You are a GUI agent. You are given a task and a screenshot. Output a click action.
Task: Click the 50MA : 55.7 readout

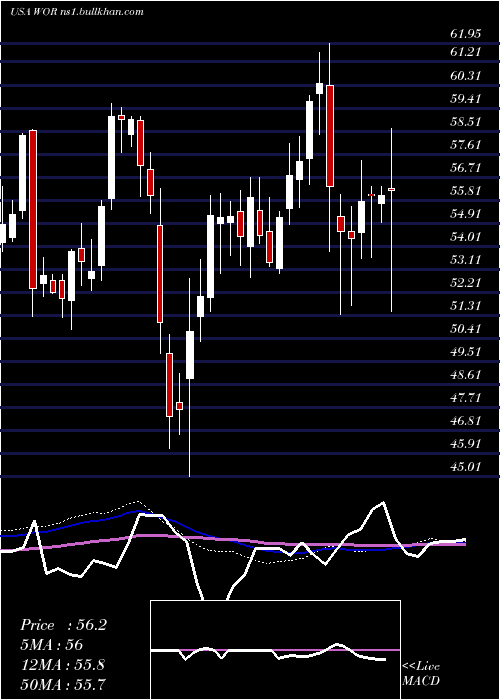click(x=62, y=684)
